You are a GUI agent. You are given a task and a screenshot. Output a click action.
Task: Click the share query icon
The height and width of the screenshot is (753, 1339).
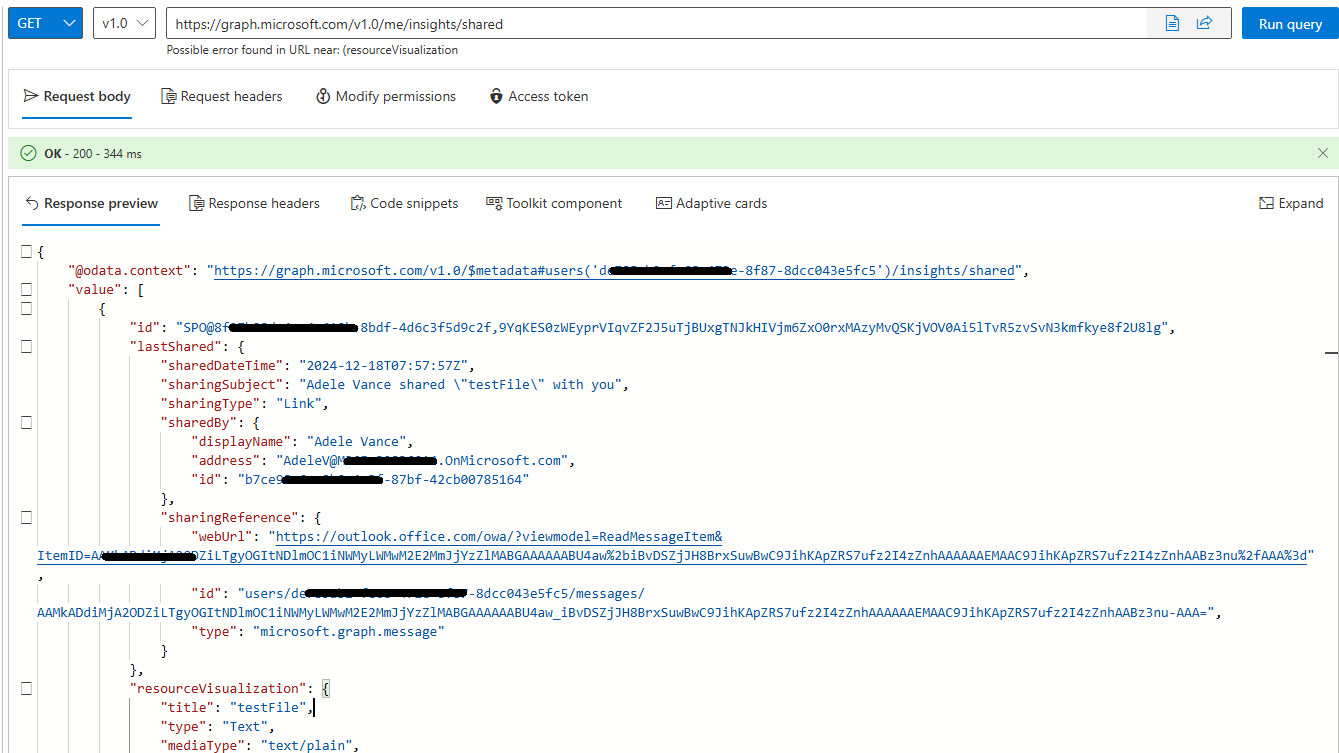click(1203, 22)
